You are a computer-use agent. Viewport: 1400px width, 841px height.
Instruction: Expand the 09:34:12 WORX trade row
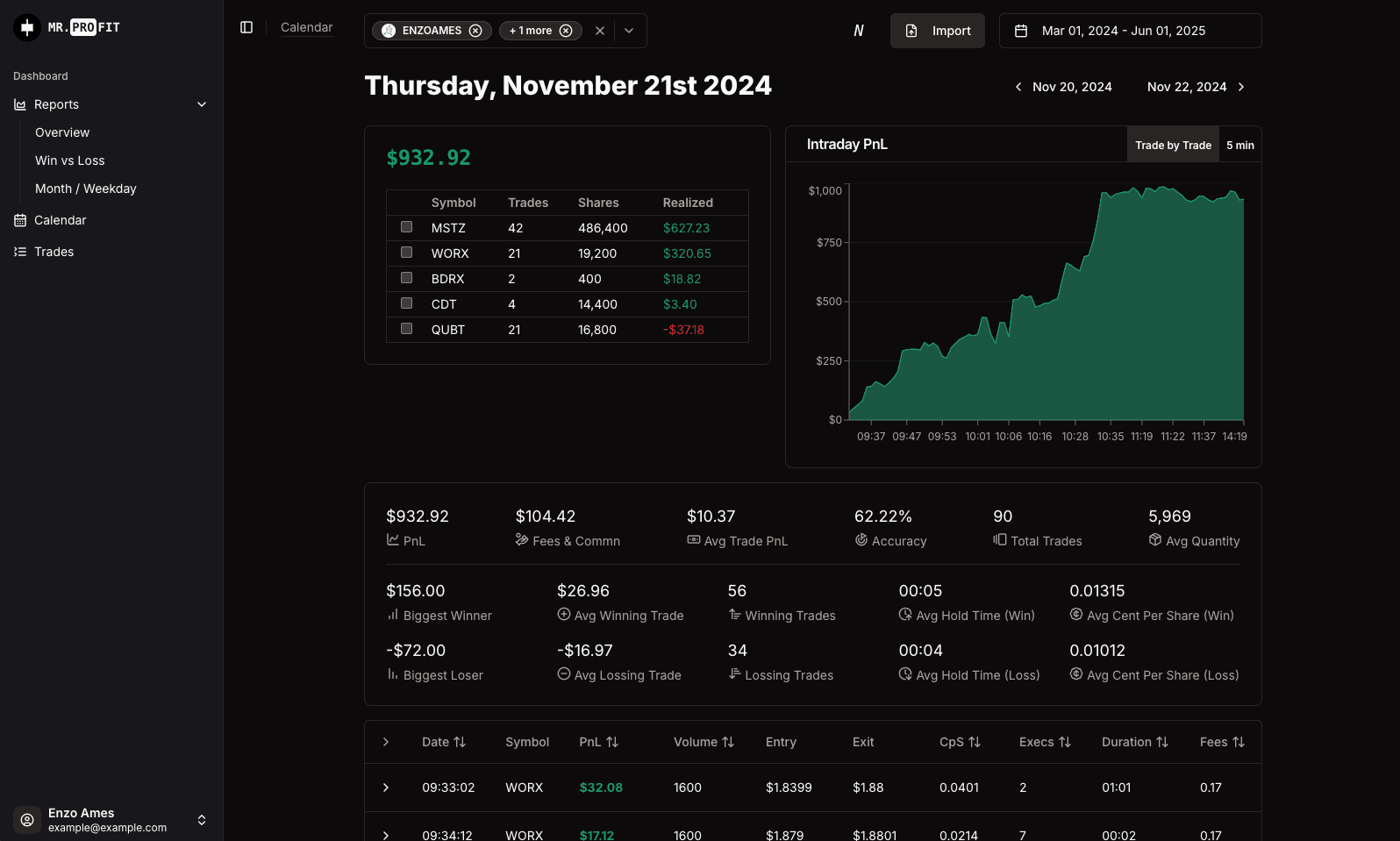pyautogui.click(x=386, y=835)
